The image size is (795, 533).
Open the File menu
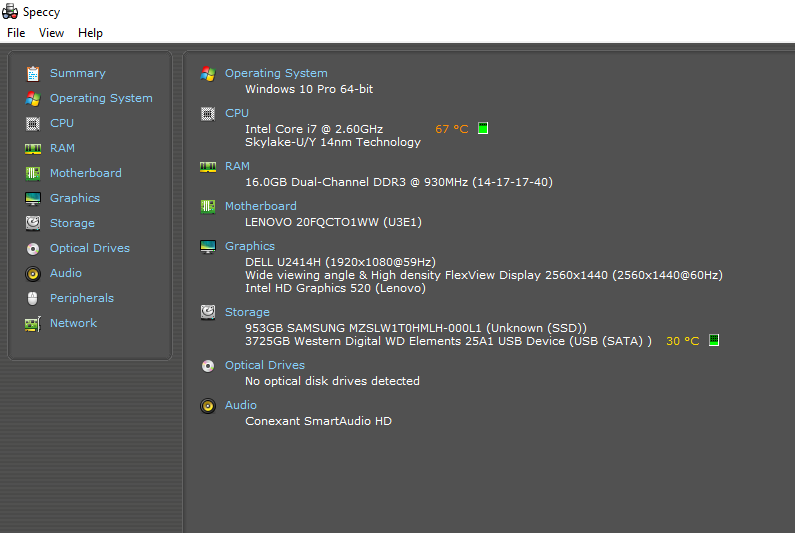(x=16, y=33)
